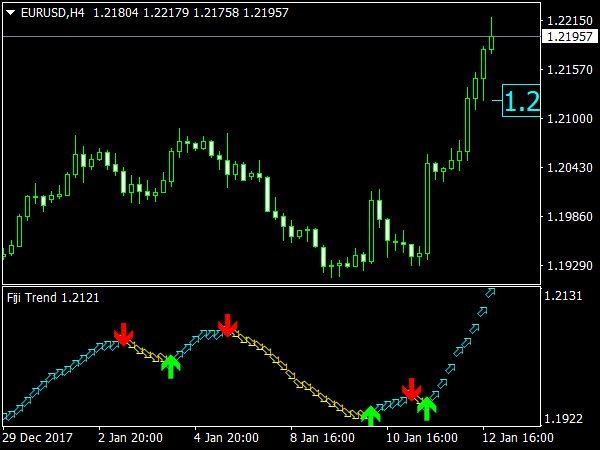Select the current price tag 1.21957 on axis

[569, 37]
